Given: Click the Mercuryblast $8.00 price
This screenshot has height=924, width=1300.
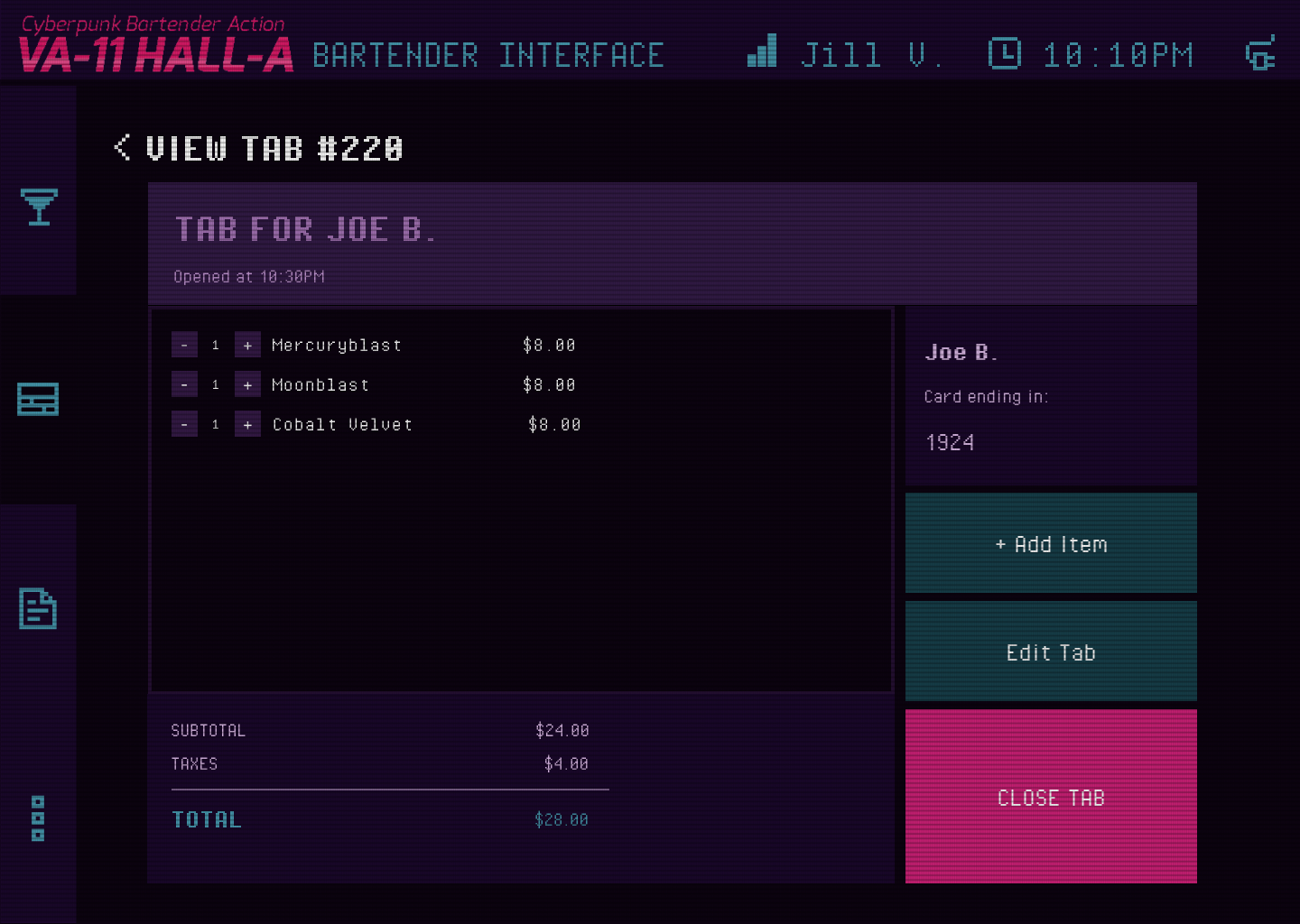Looking at the screenshot, I should pyautogui.click(x=549, y=345).
